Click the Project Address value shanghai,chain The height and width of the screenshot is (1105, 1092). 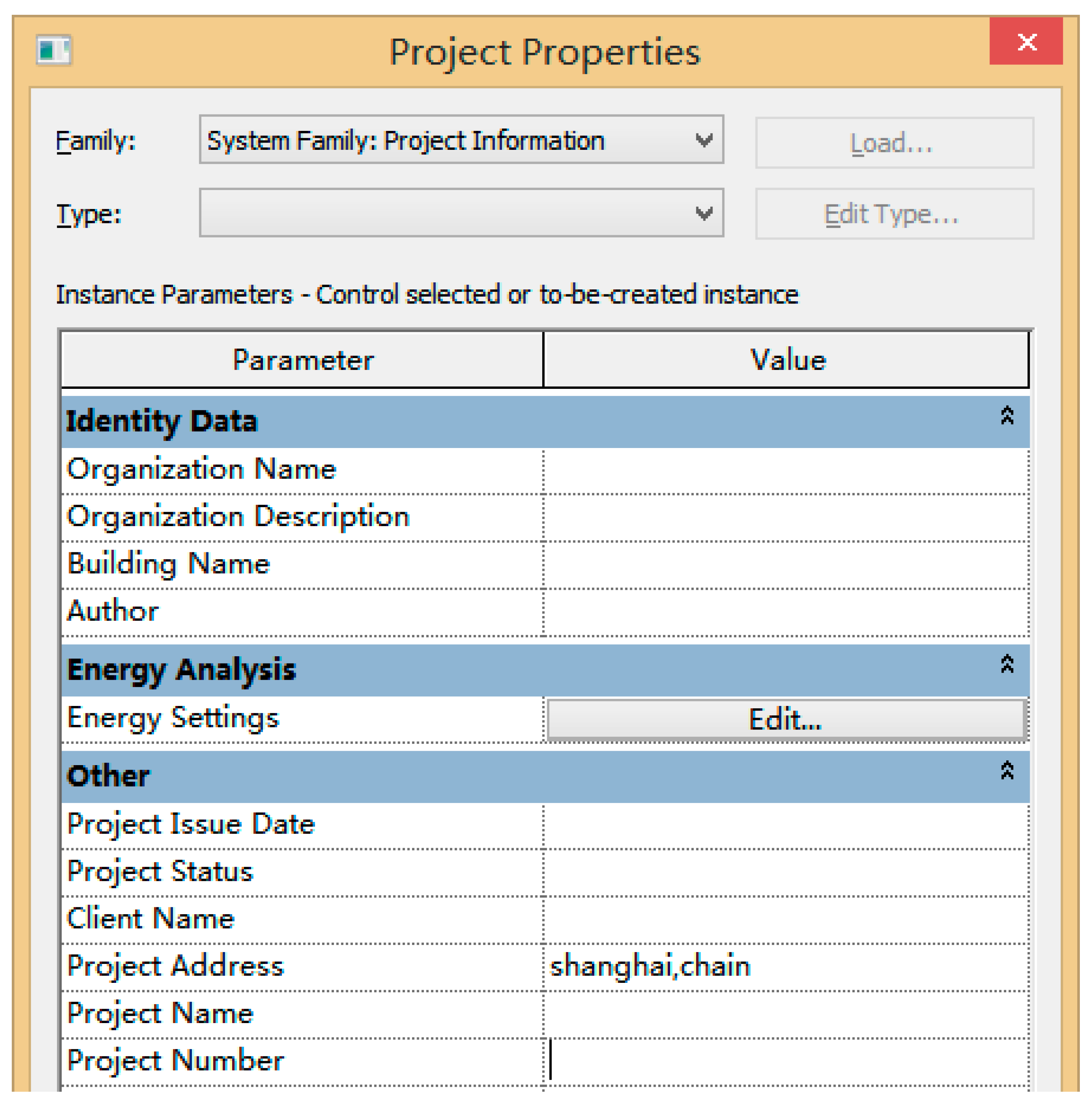(x=650, y=967)
